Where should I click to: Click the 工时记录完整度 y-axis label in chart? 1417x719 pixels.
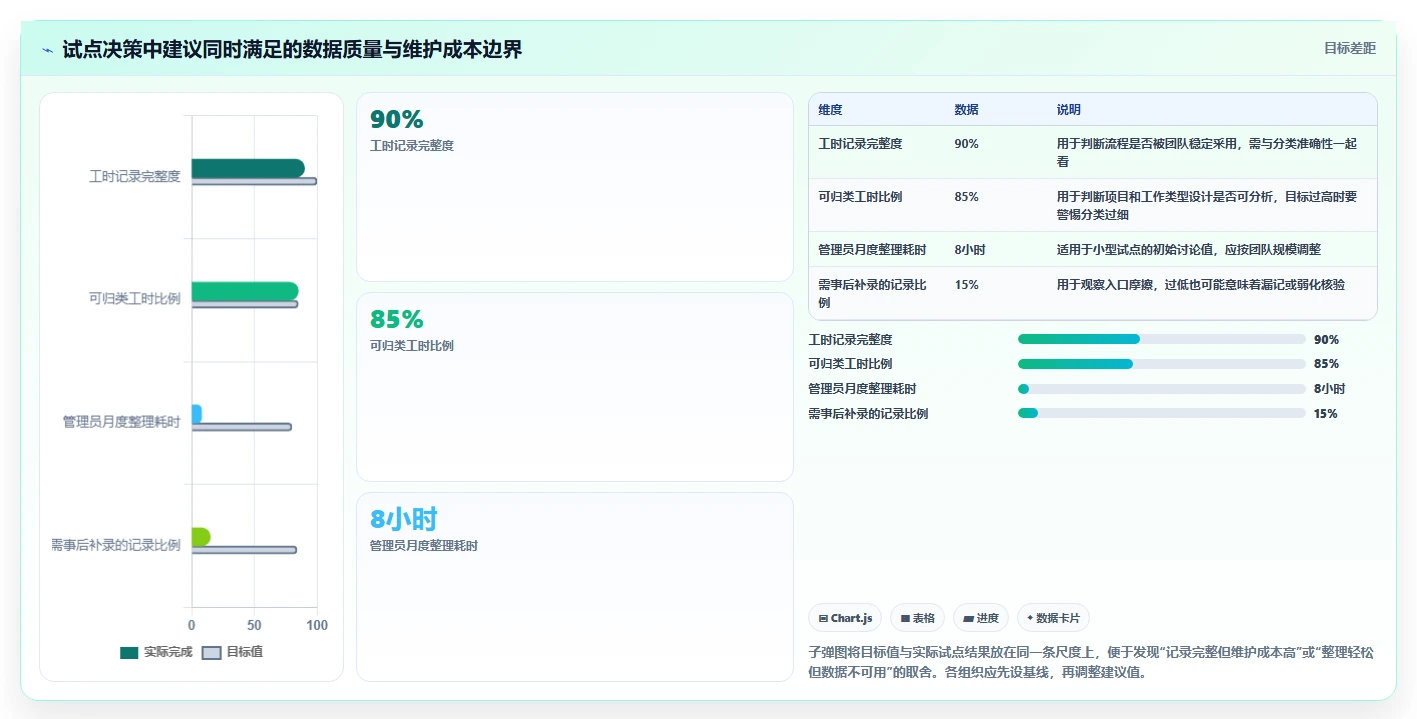click(134, 177)
